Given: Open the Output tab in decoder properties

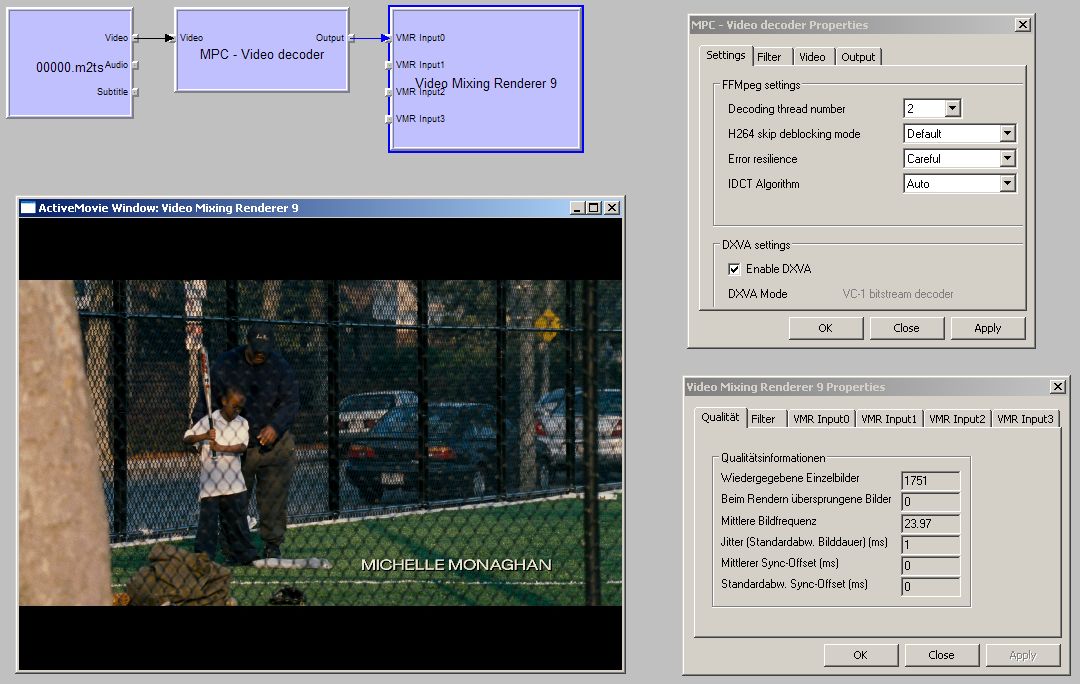Looking at the screenshot, I should coord(858,57).
